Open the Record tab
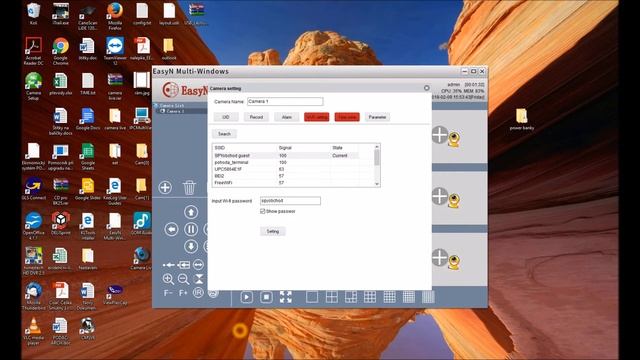640x360 pixels. click(256, 117)
